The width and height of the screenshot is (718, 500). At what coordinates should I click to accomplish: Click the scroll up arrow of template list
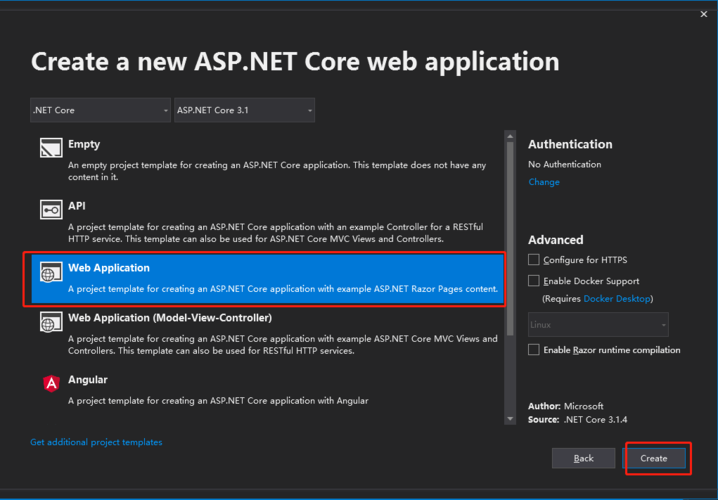click(x=510, y=136)
